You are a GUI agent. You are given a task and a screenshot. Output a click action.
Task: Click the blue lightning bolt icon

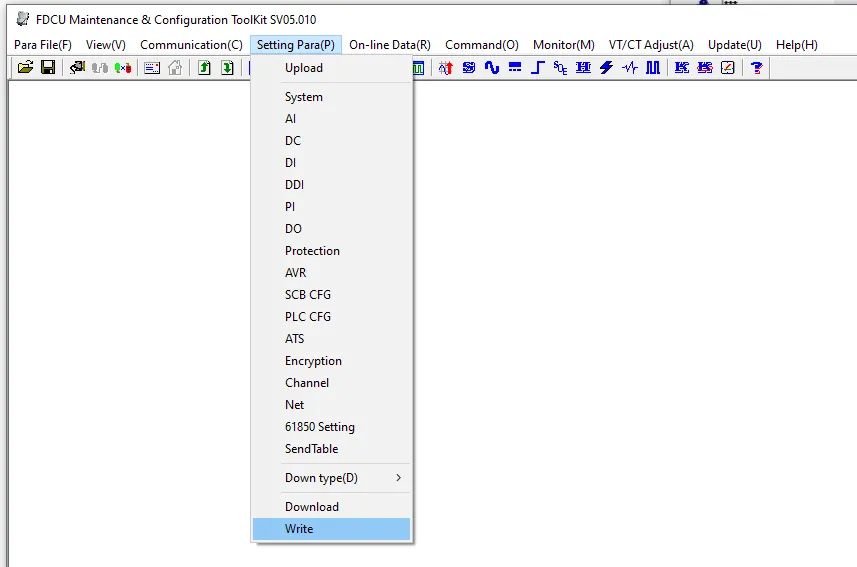(606, 68)
